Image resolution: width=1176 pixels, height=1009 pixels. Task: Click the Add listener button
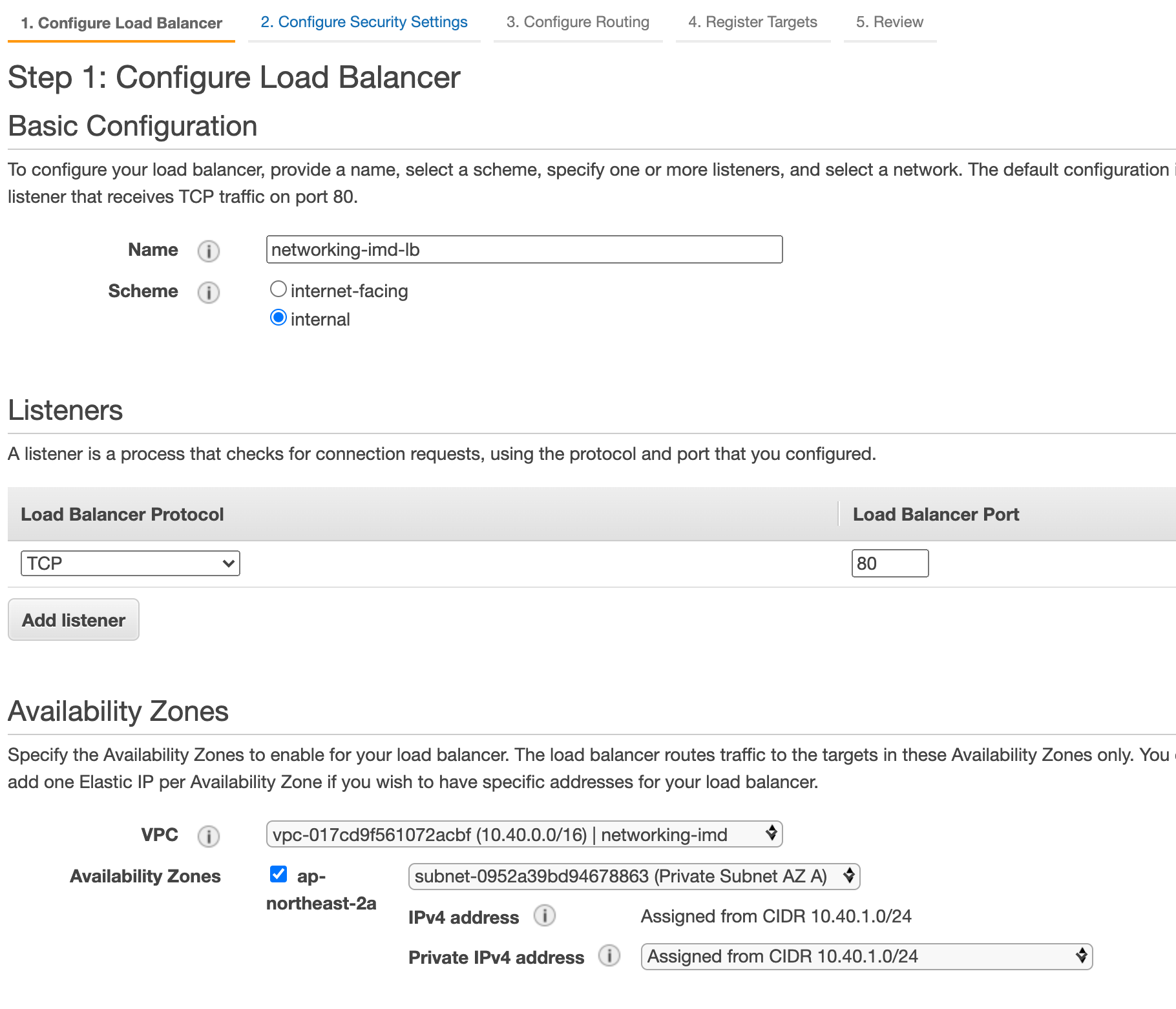tap(74, 619)
